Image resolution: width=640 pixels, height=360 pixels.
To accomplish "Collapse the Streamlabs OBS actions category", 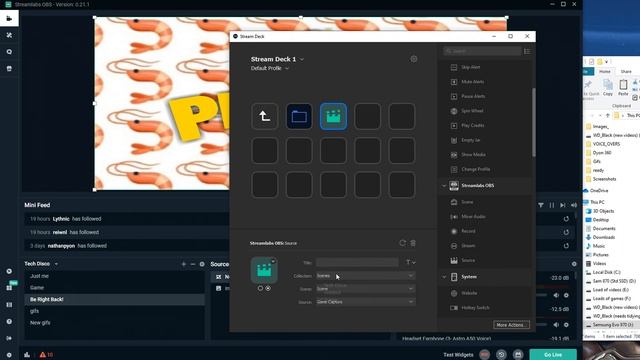I will (x=444, y=186).
